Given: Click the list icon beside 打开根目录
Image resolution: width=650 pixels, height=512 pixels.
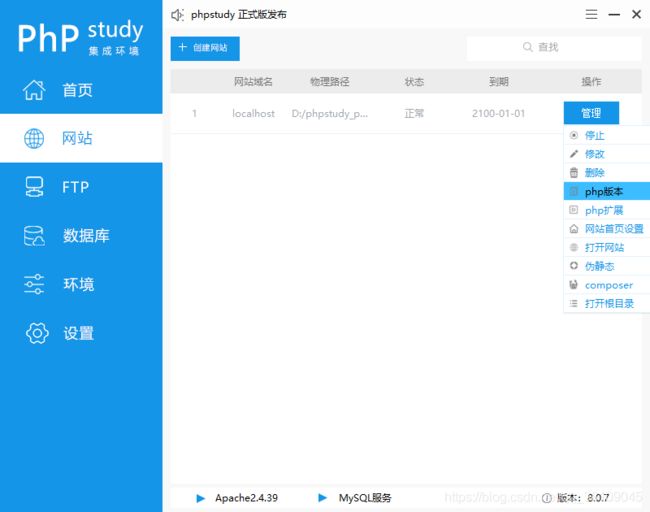Looking at the screenshot, I should point(574,303).
